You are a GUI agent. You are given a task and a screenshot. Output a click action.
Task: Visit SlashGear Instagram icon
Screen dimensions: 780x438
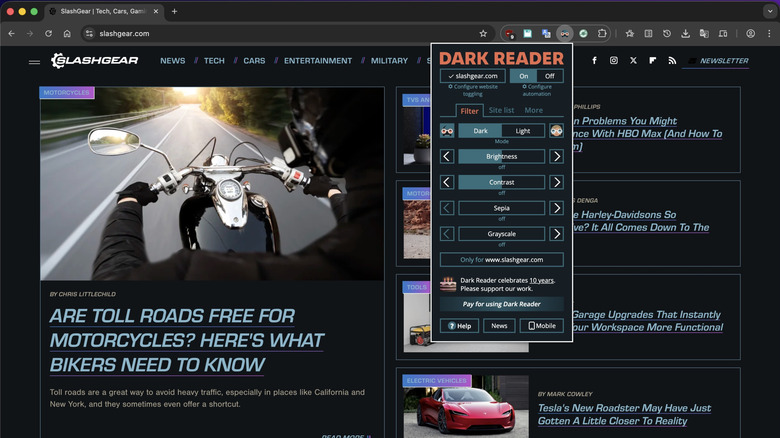pos(614,61)
